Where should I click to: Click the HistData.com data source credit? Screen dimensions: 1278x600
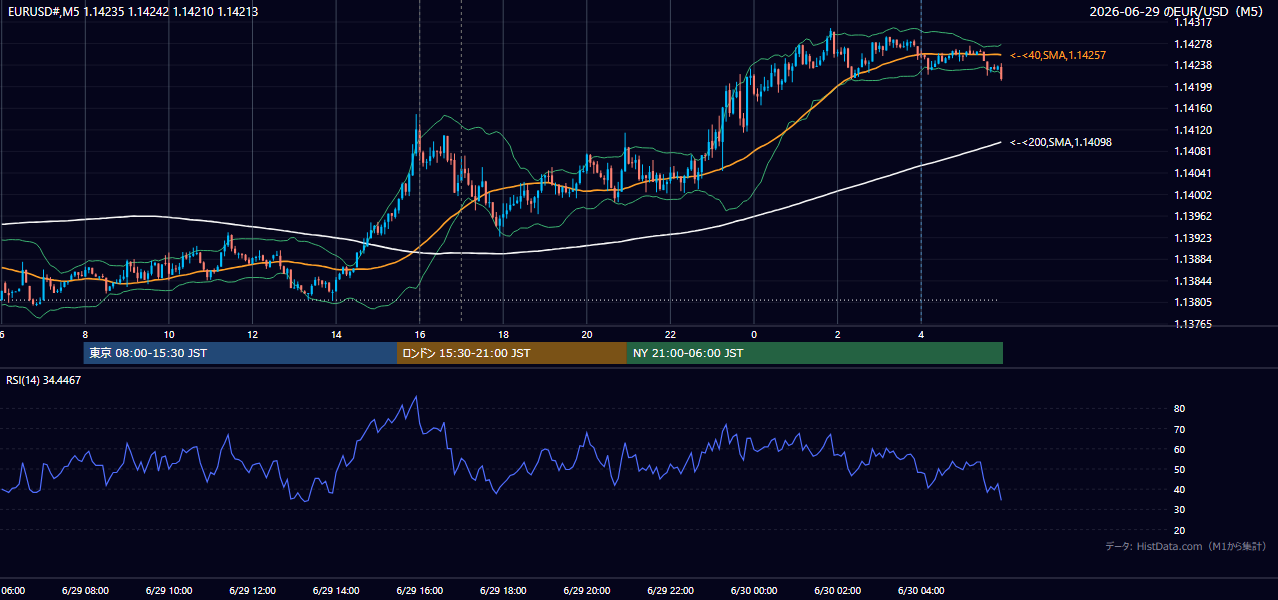(1185, 546)
